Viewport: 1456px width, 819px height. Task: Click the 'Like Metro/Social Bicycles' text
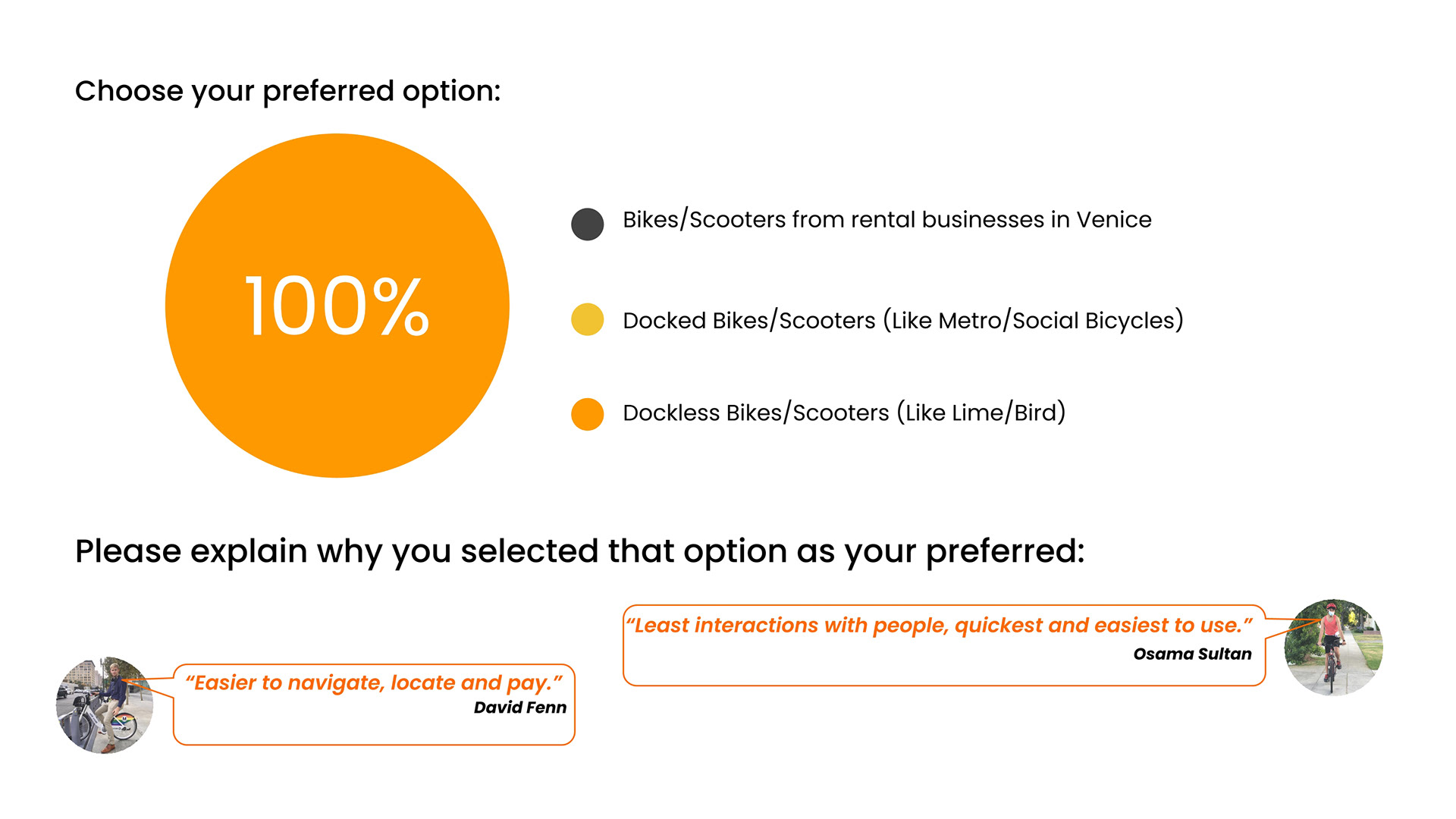(x=1034, y=321)
